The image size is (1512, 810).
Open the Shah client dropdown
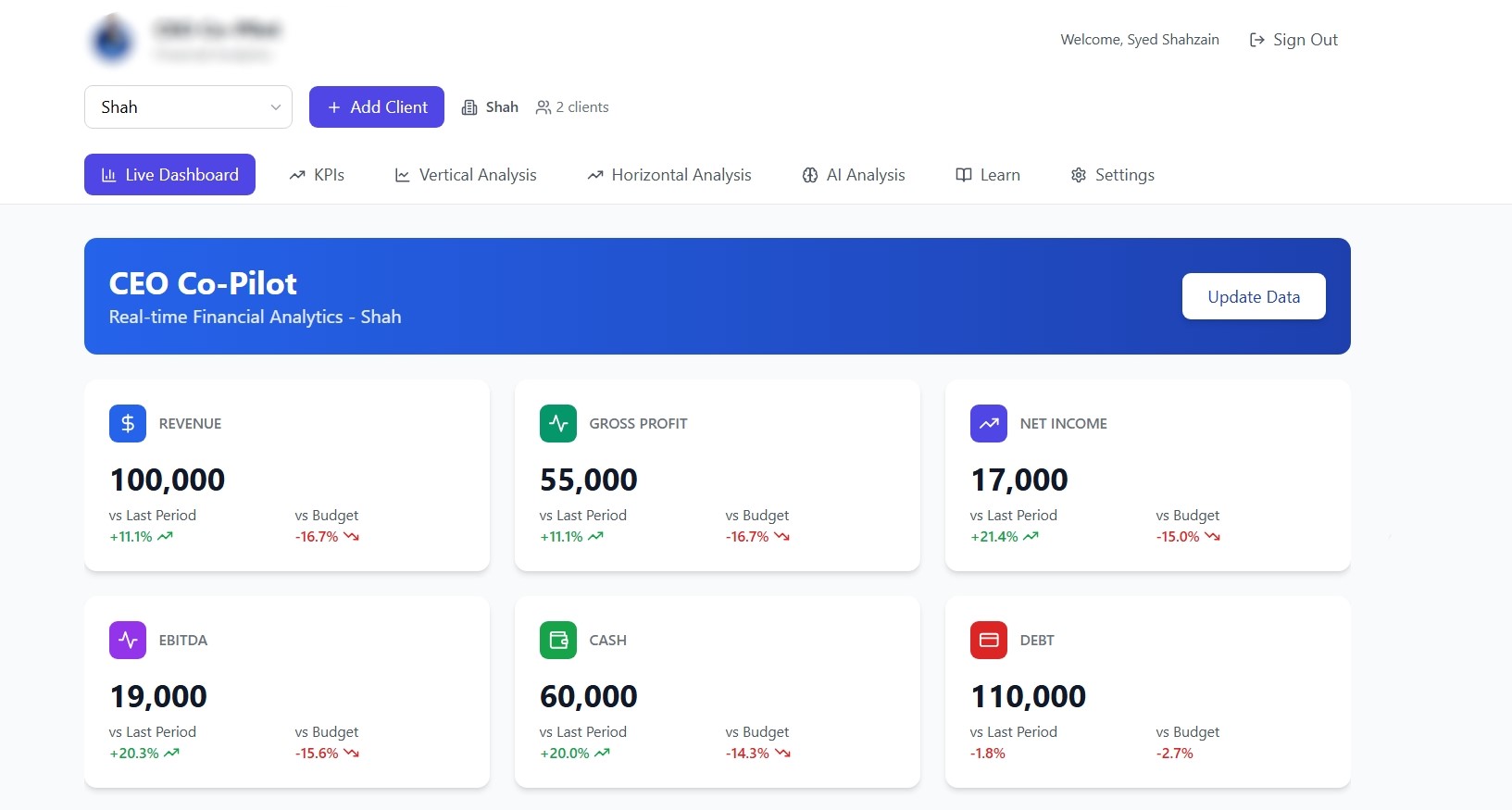[188, 107]
